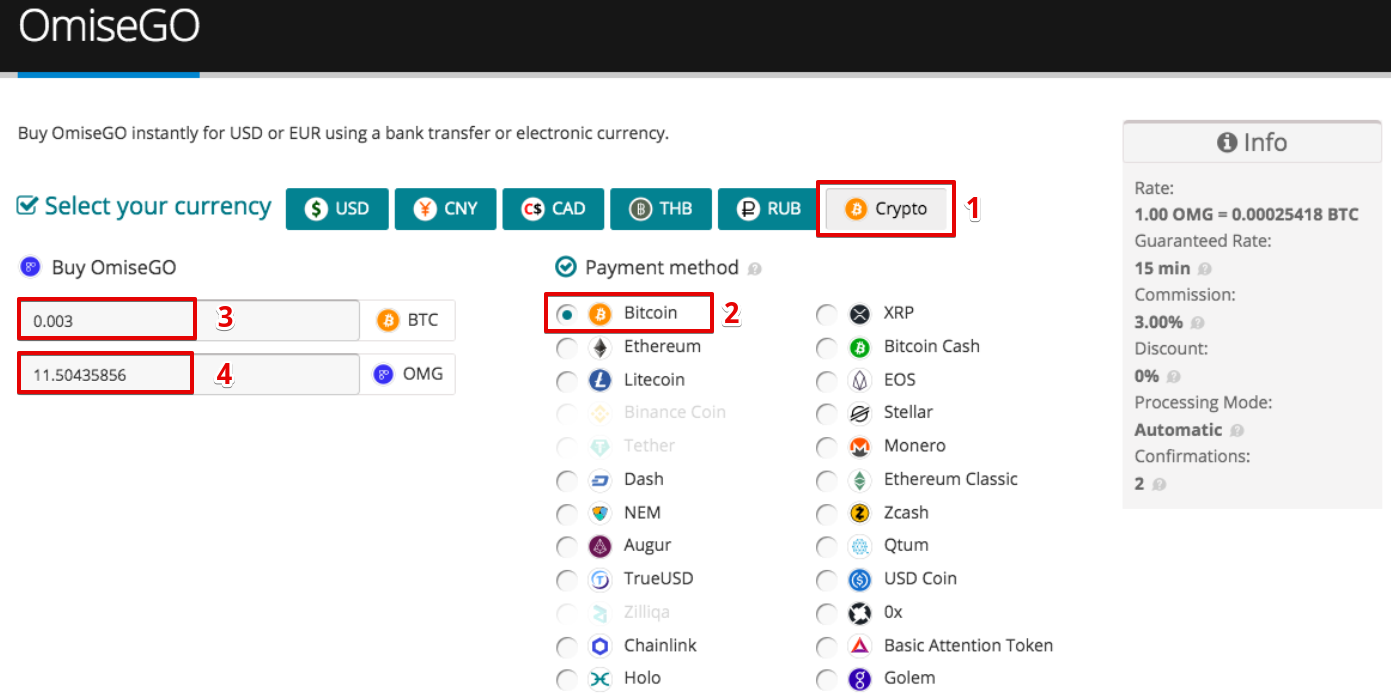Switch to the Crypto currency tab

pos(886,209)
